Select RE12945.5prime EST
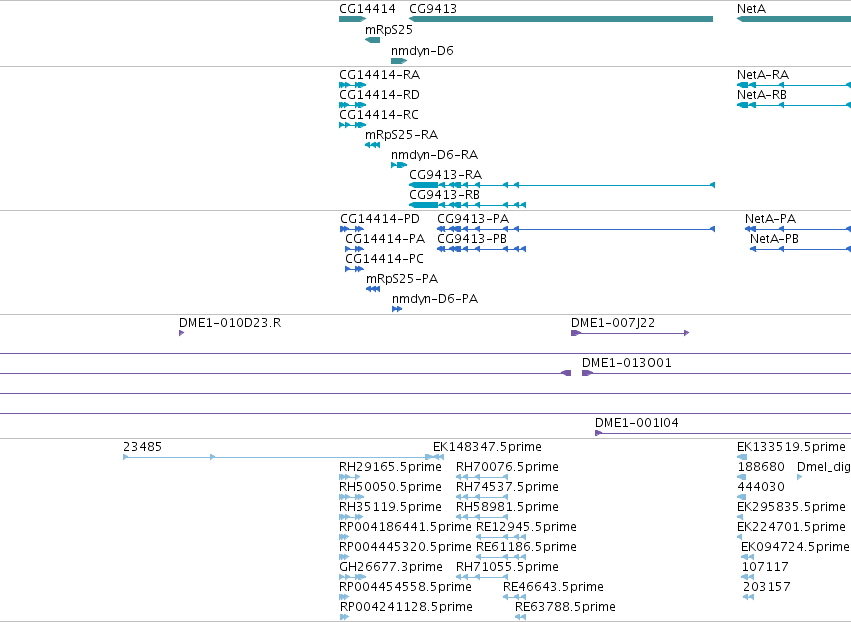This screenshot has height=622, width=851. pyautogui.click(x=501, y=537)
